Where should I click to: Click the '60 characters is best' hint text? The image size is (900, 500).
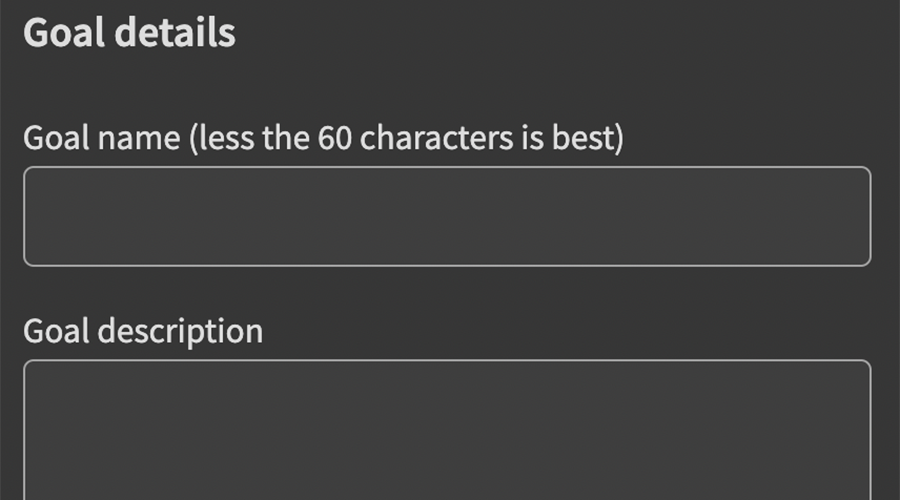click(470, 138)
